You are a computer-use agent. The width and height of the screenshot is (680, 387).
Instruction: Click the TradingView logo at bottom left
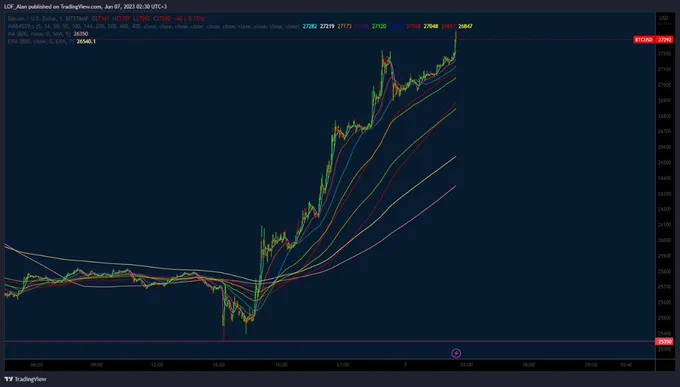click(25, 379)
